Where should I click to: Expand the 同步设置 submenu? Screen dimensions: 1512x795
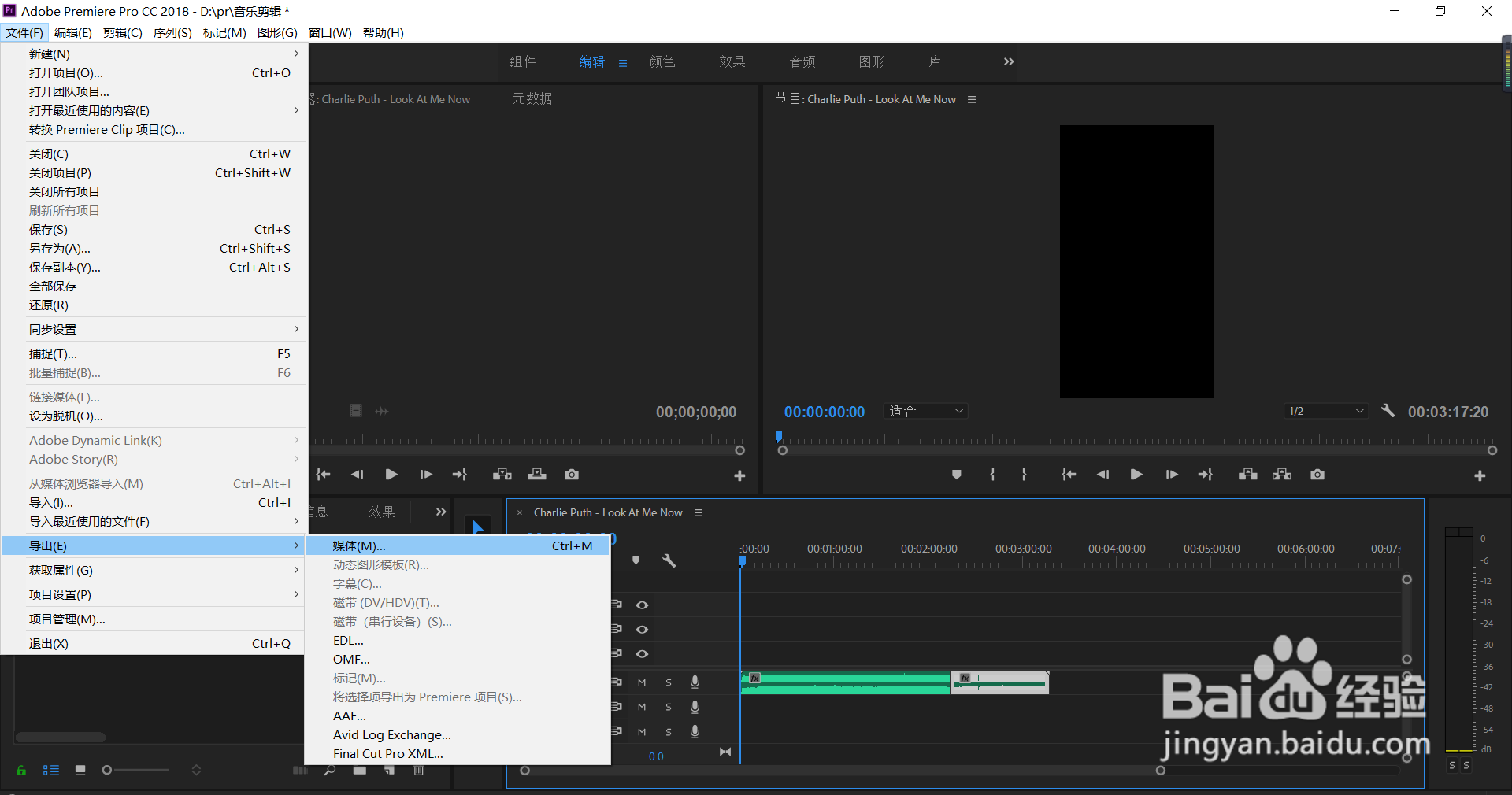pos(154,329)
